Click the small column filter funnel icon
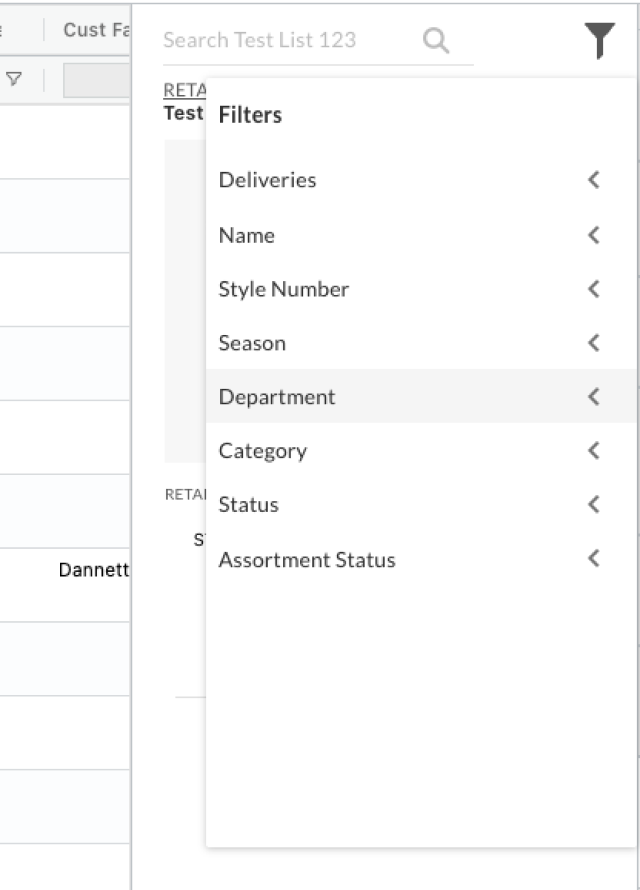640x890 pixels. (x=15, y=79)
